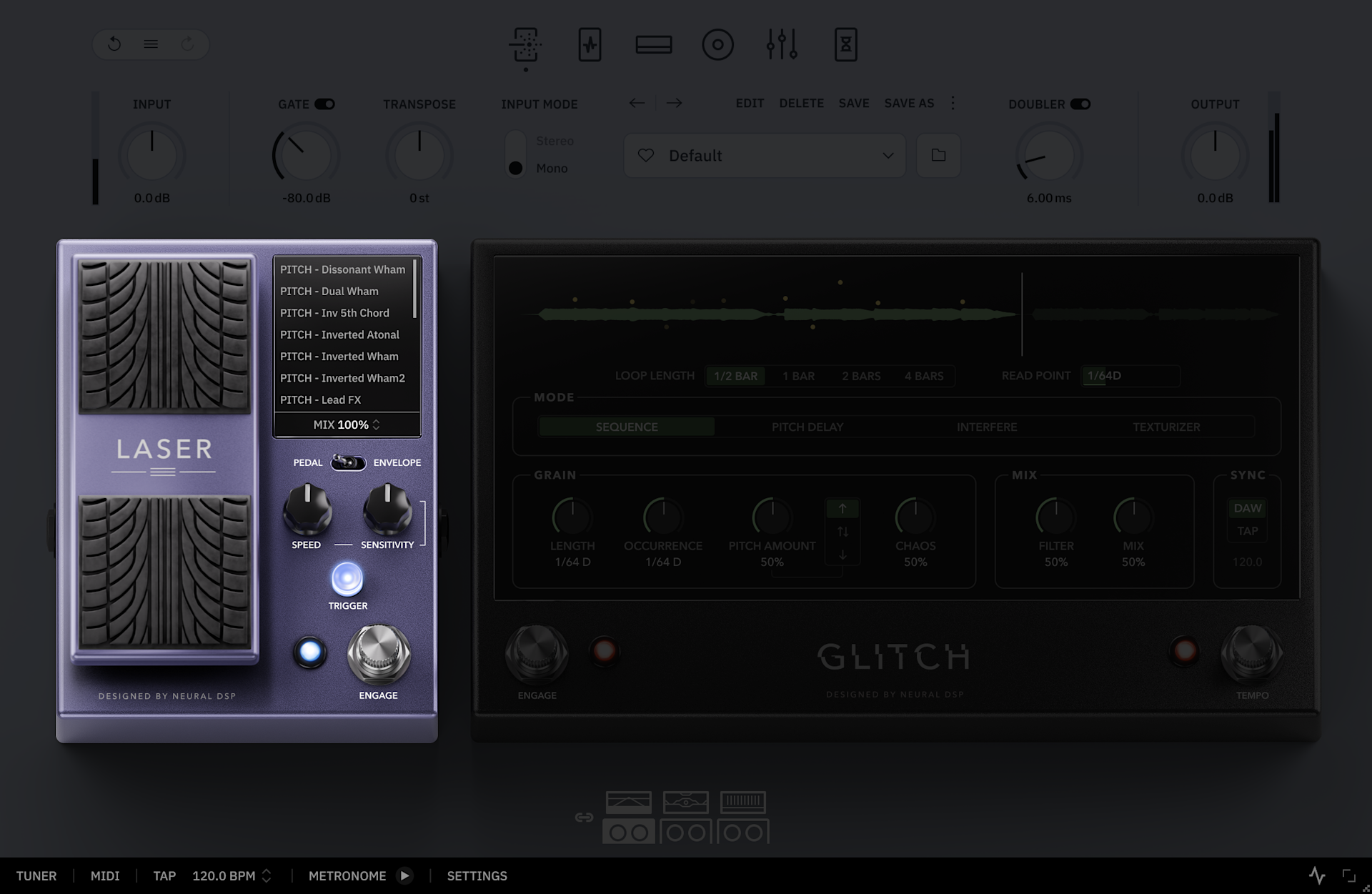1372x894 pixels.
Task: Switch Glitch mode to PITCH DELAY
Action: tap(807, 427)
